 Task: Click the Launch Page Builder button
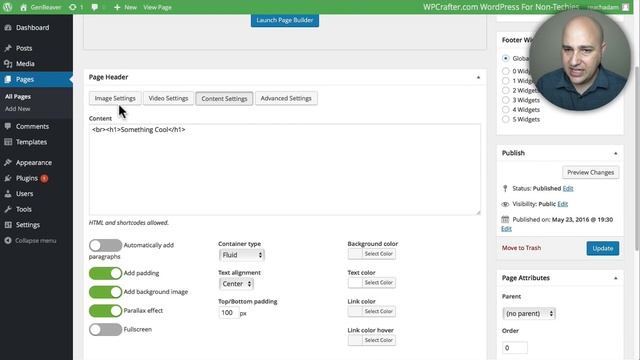tap(285, 20)
